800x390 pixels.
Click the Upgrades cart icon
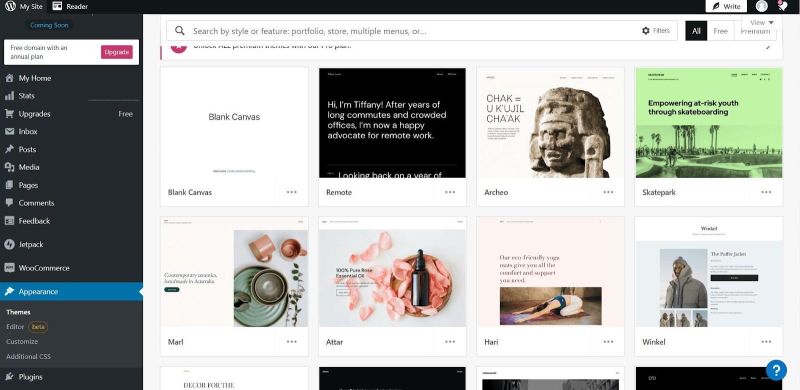point(9,114)
